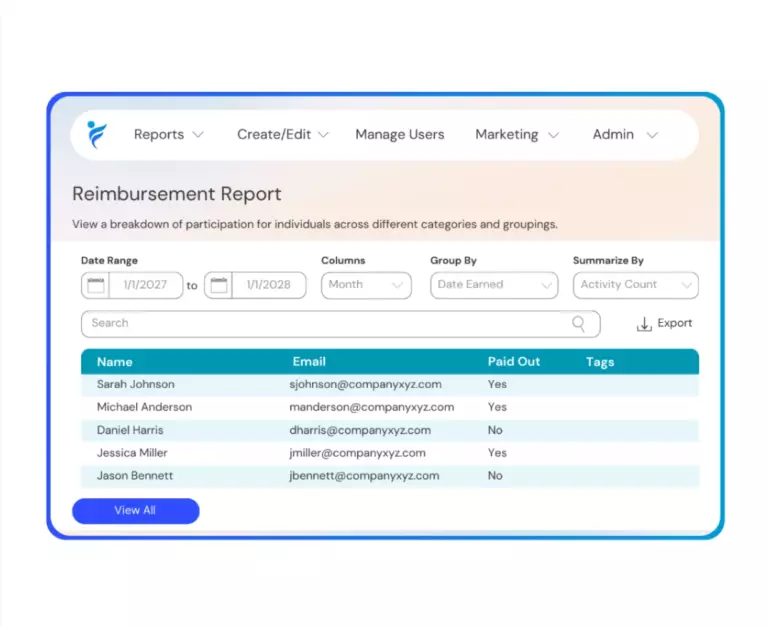Click Paid Out No for Daniel Harris
The width and height of the screenshot is (768, 627).
(495, 430)
